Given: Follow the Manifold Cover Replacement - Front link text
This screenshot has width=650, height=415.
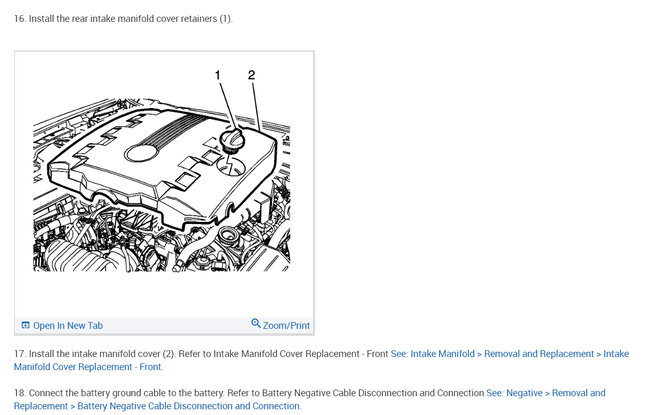Looking at the screenshot, I should click(x=88, y=367).
